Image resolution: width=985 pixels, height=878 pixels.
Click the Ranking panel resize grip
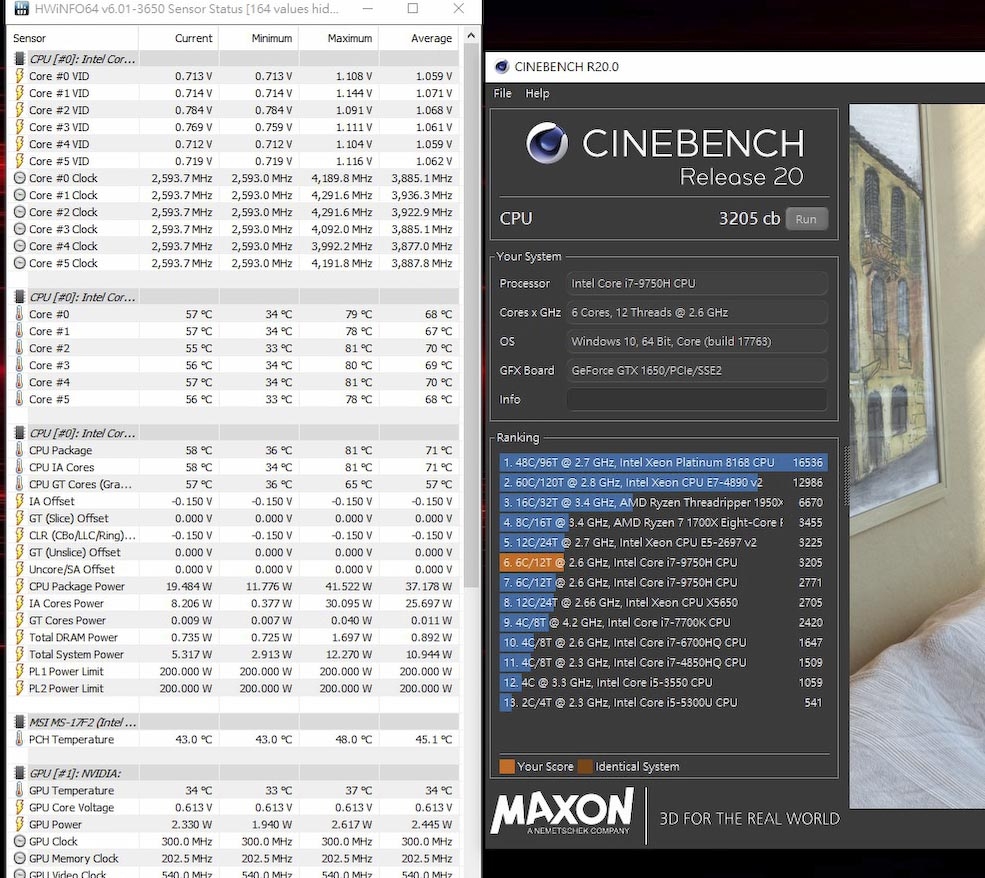click(x=846, y=475)
